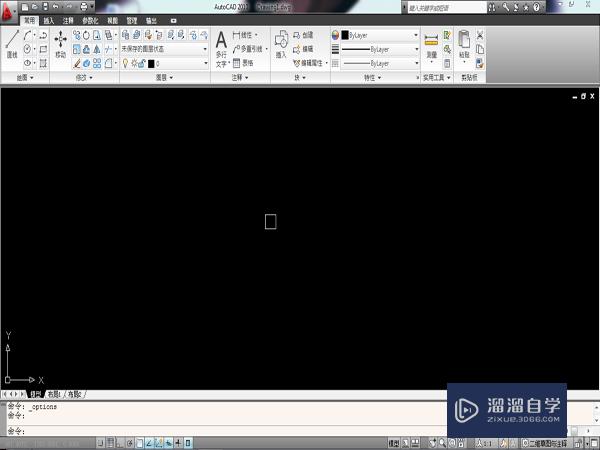Viewport: 600px width, 450px height.
Task: Switch to the 管理 (Manage) ribbon tab
Action: pyautogui.click(x=132, y=21)
